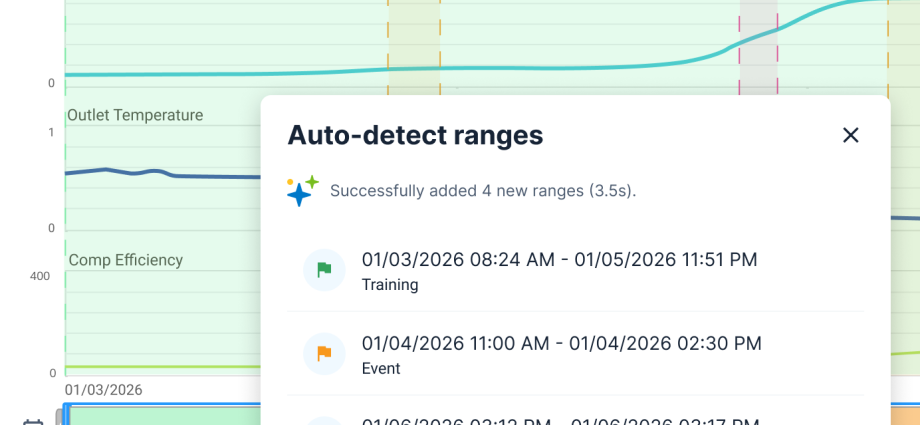This screenshot has width=920, height=425.
Task: Click the Outlet Temperature chart label
Action: tap(135, 115)
